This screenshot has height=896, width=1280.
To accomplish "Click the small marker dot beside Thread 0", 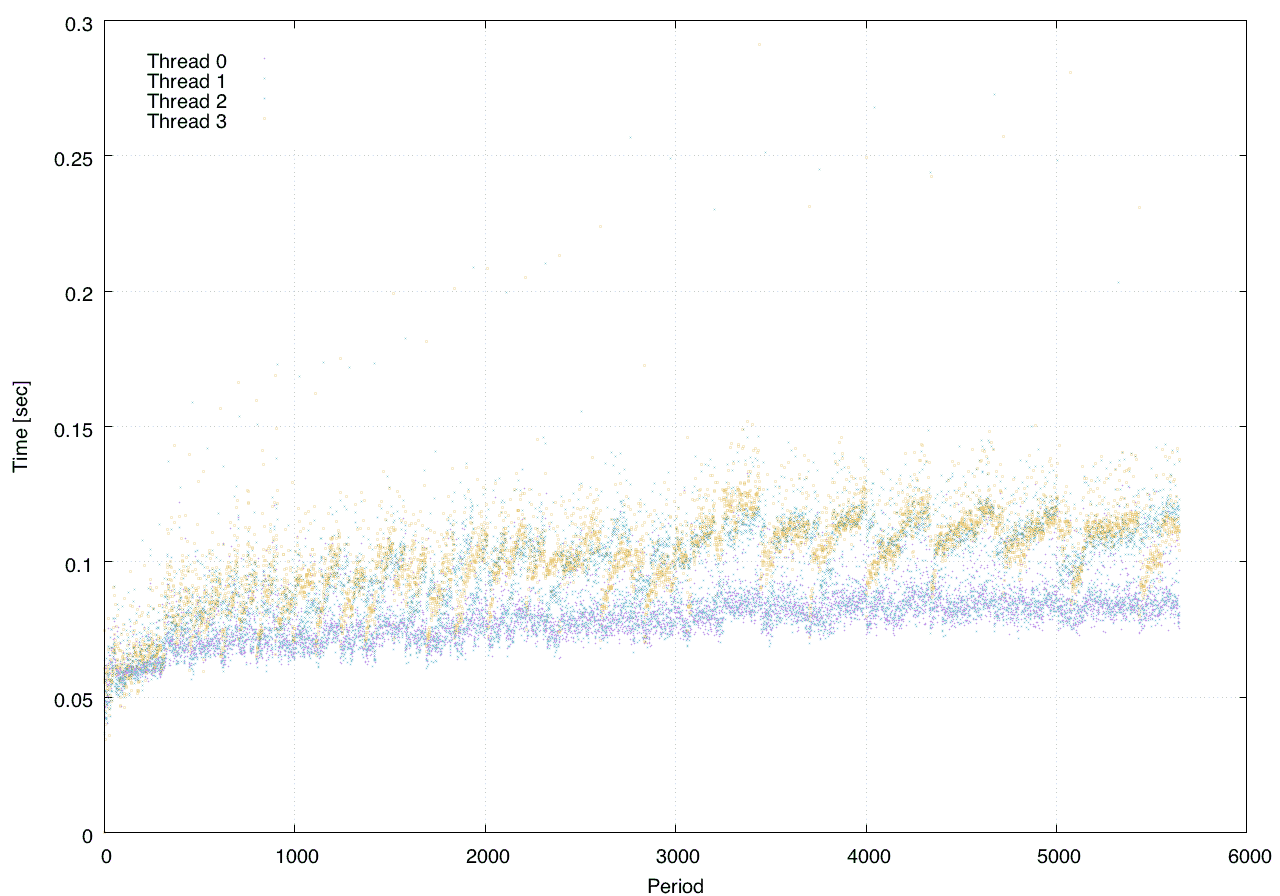I will (264, 59).
